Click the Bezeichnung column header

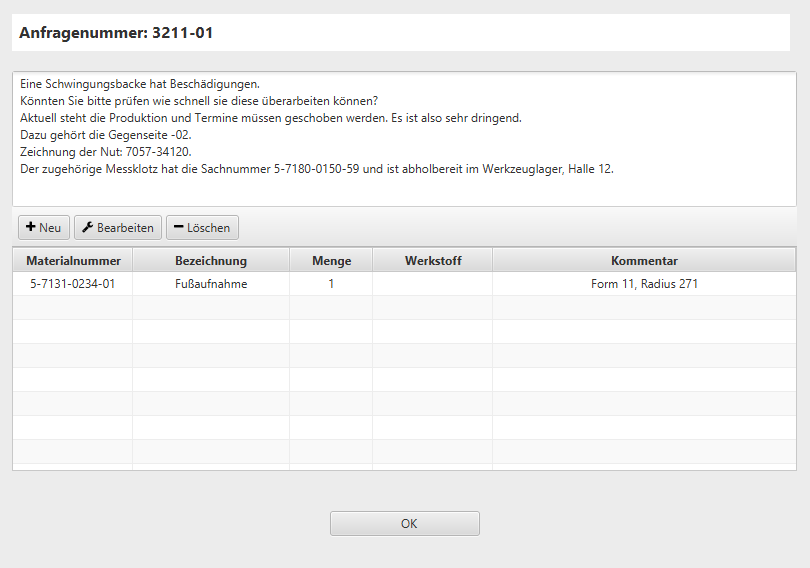210,261
